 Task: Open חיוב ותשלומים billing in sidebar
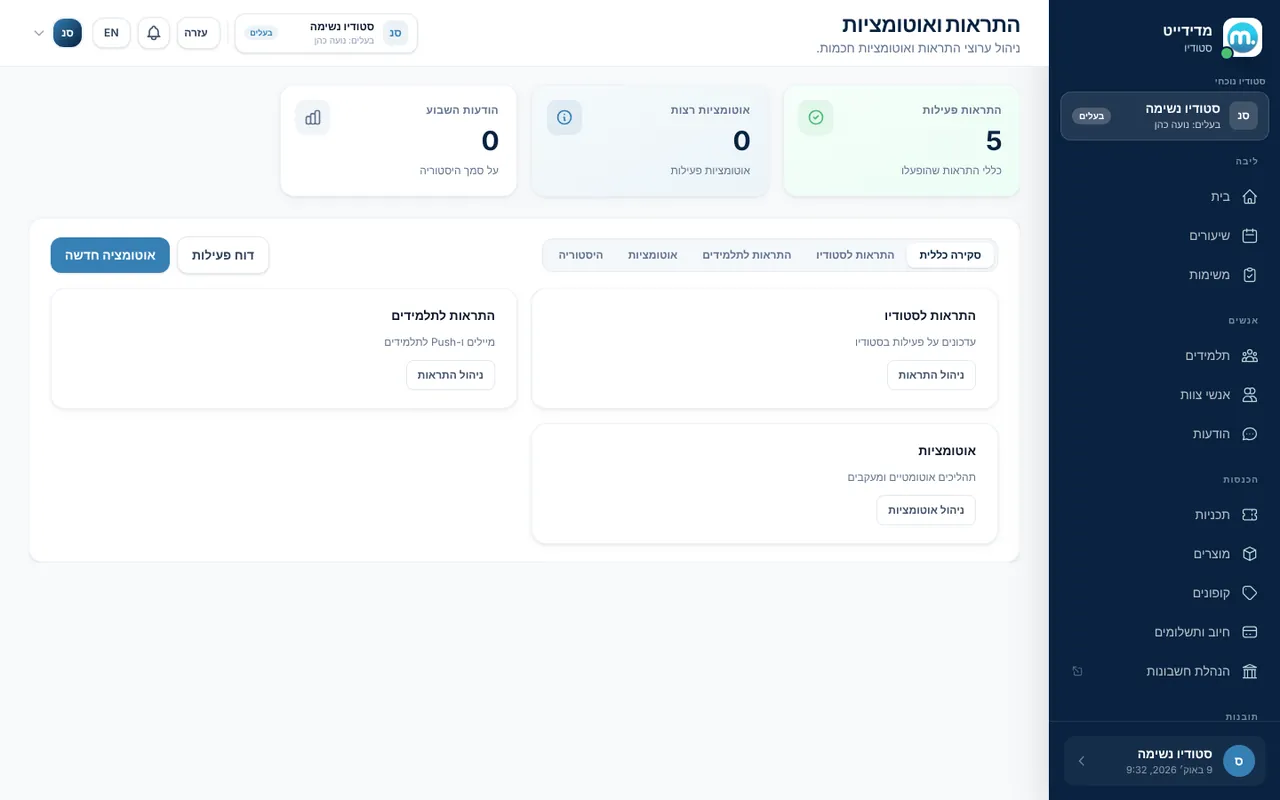pos(1164,632)
